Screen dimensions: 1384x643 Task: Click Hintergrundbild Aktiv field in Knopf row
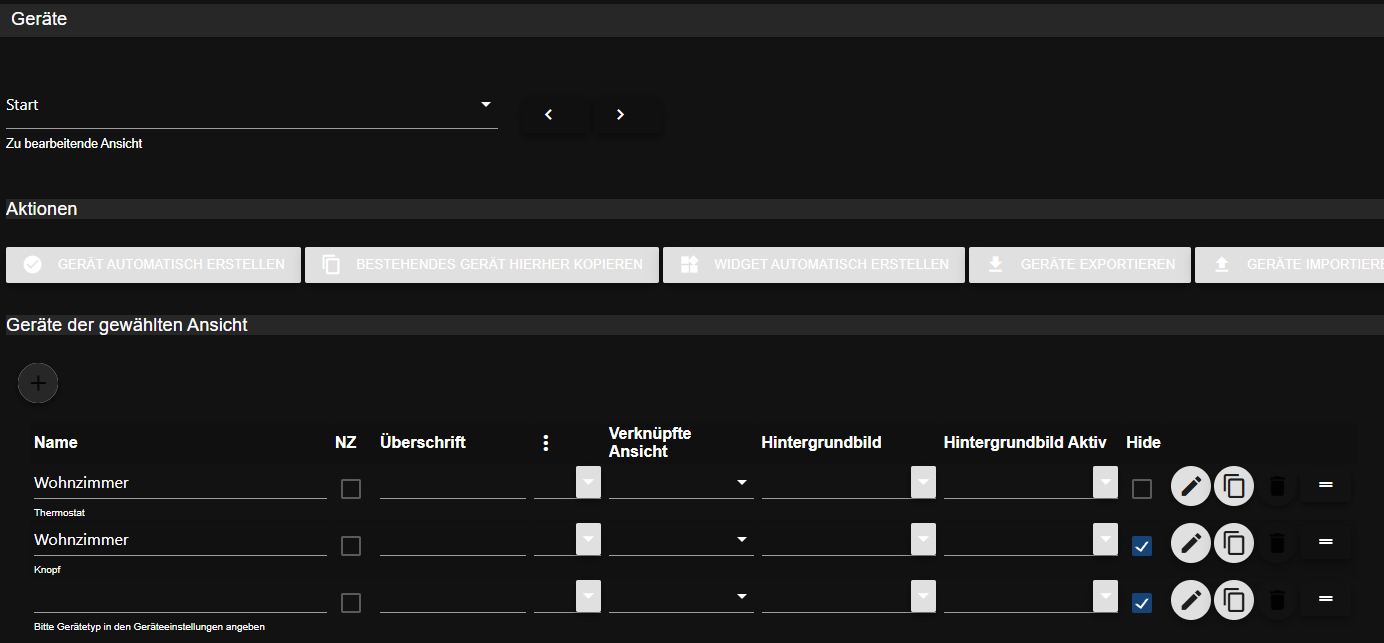pyautogui.click(x=1018, y=540)
